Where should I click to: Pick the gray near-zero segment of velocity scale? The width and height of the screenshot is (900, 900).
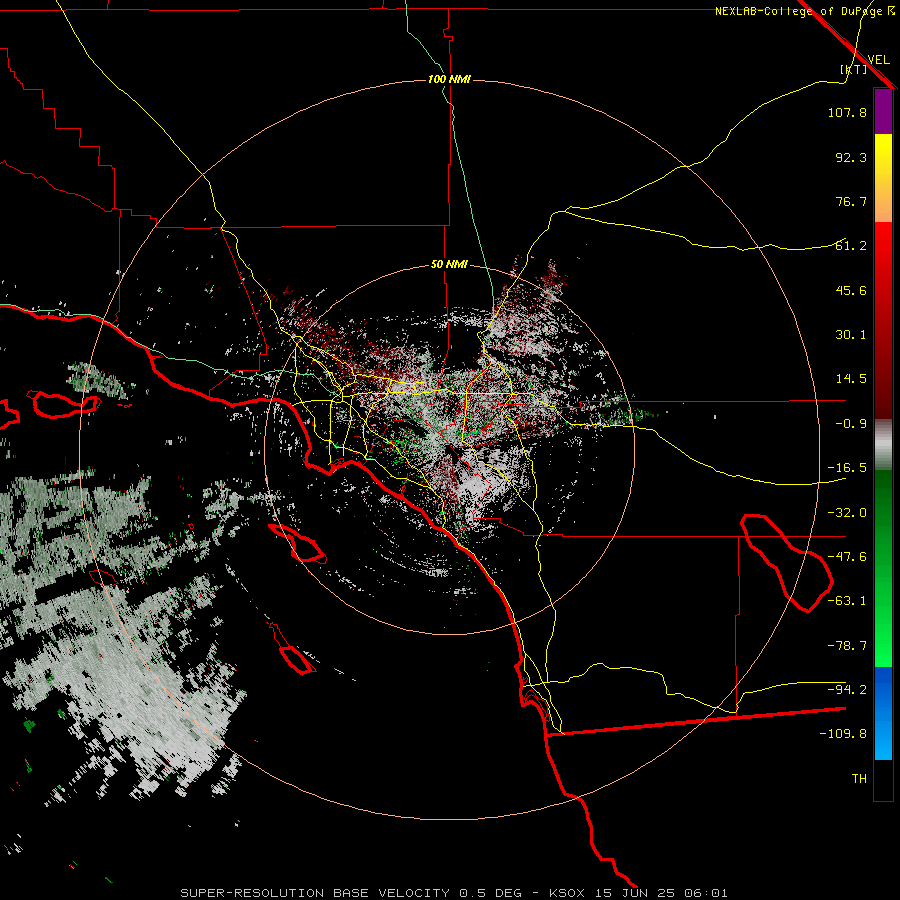(883, 445)
